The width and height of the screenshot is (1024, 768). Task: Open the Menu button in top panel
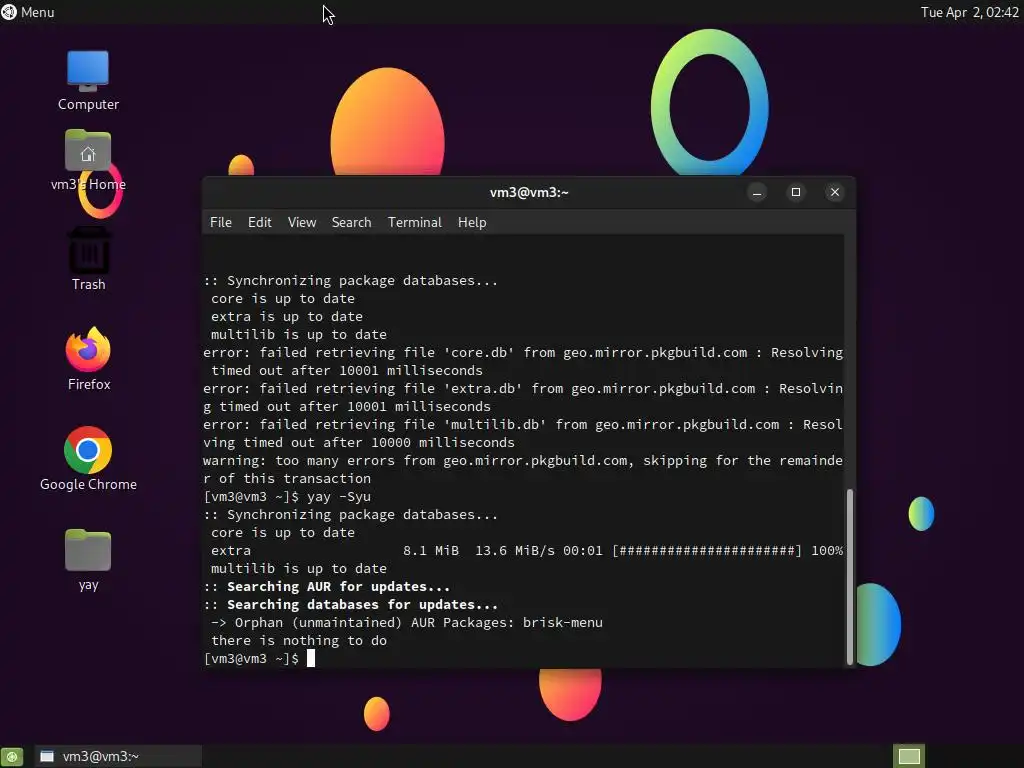click(x=28, y=12)
